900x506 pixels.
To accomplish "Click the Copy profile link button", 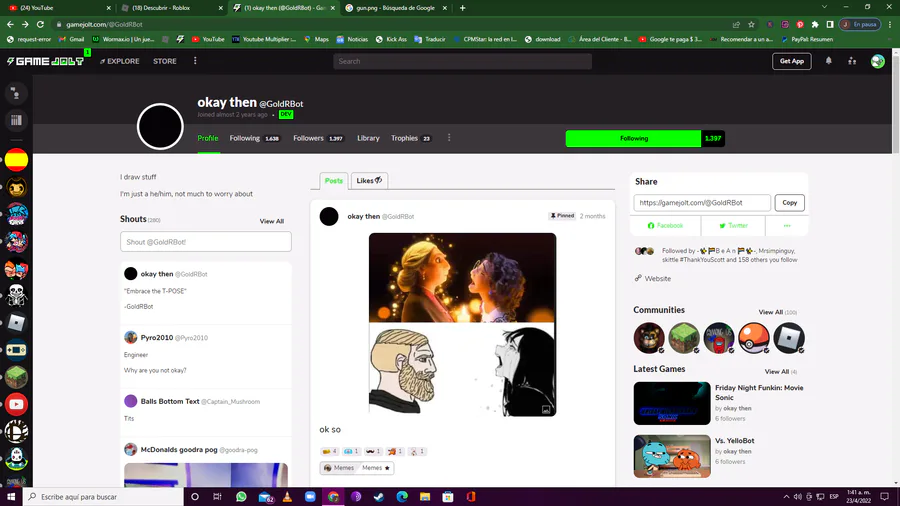I will click(x=789, y=203).
